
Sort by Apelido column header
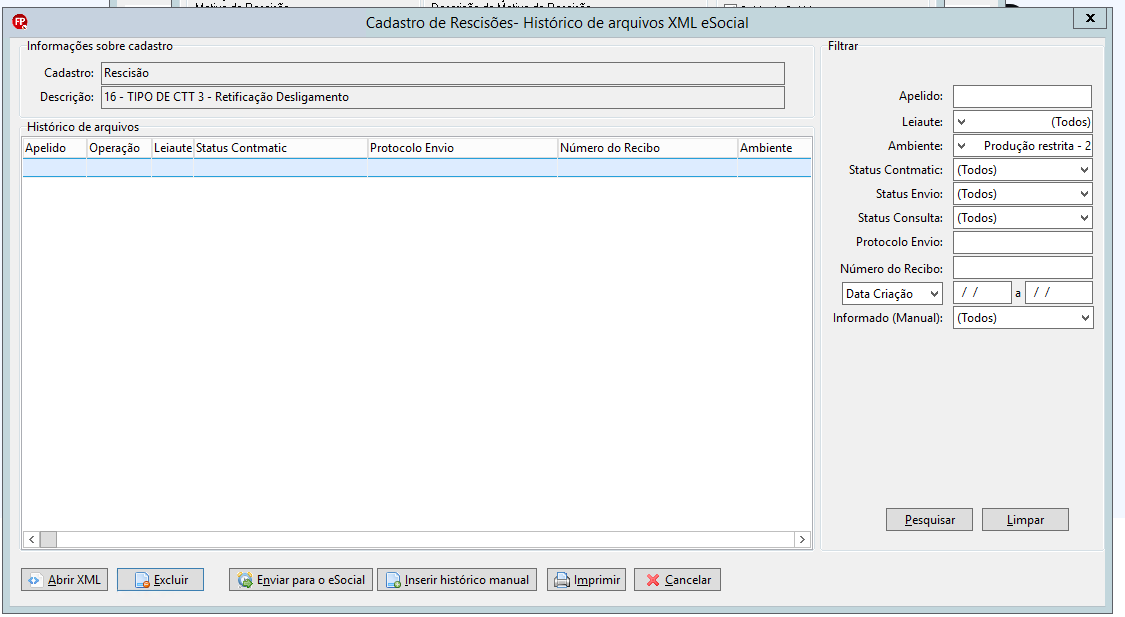[x=55, y=148]
